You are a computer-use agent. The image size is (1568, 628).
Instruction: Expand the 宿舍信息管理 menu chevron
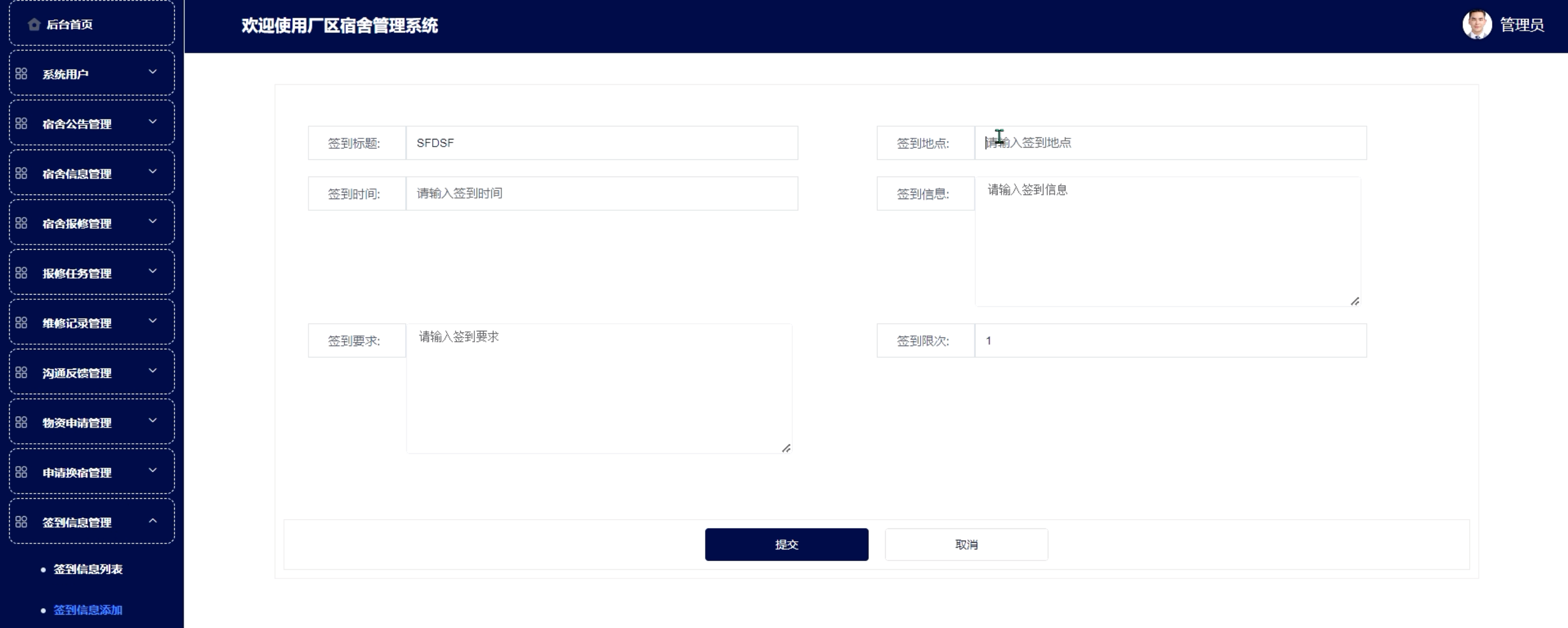click(x=153, y=172)
